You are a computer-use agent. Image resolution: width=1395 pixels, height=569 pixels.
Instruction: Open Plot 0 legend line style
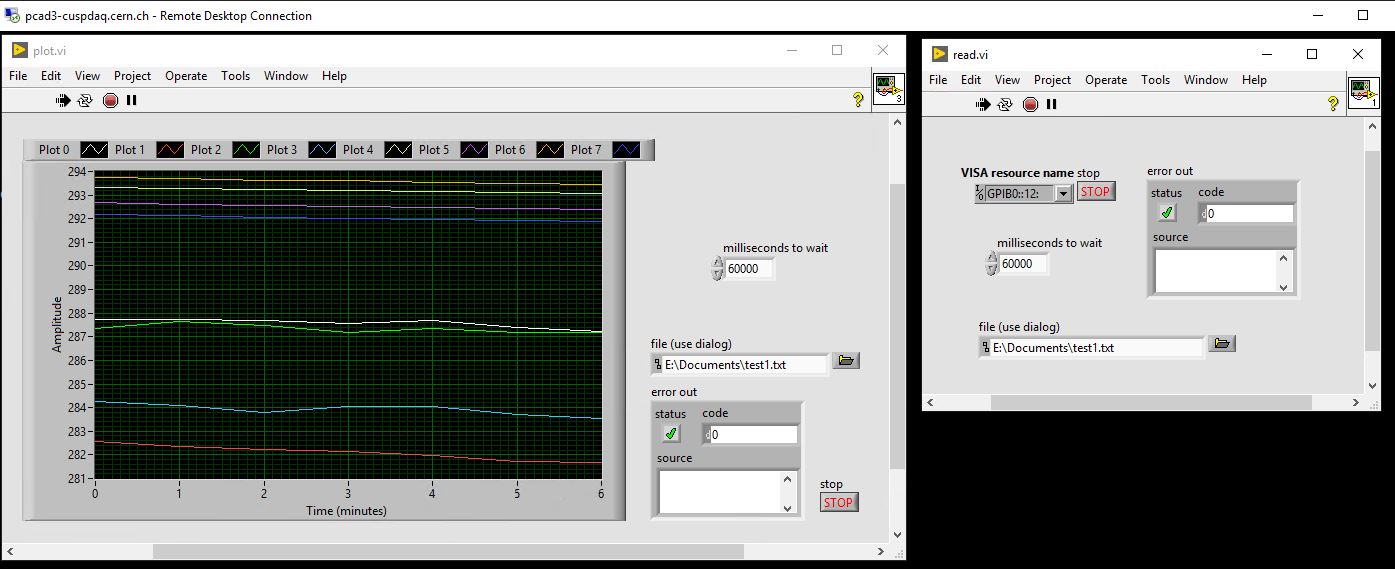click(93, 150)
